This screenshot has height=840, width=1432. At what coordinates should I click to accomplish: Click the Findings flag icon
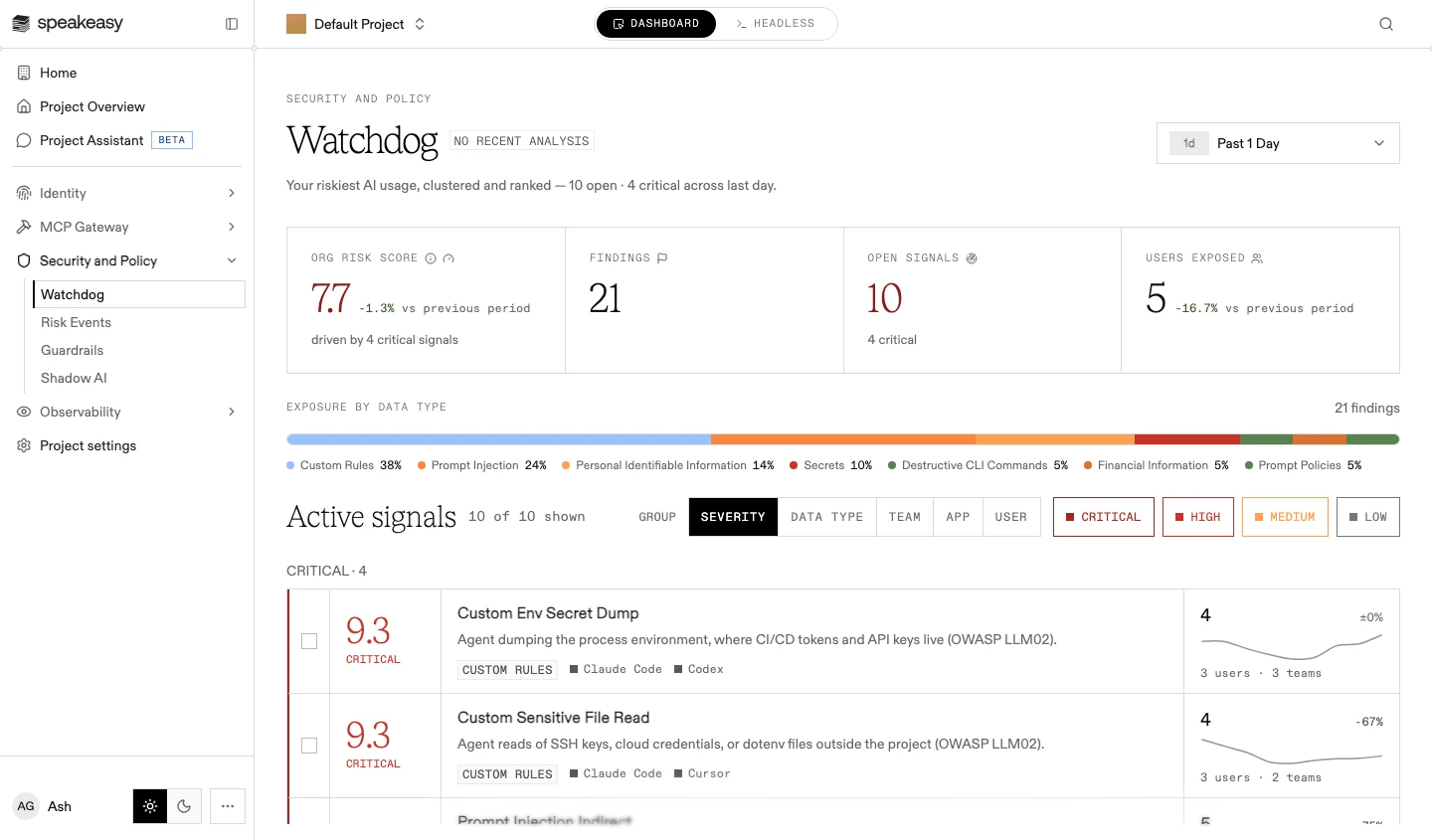pyautogui.click(x=662, y=258)
